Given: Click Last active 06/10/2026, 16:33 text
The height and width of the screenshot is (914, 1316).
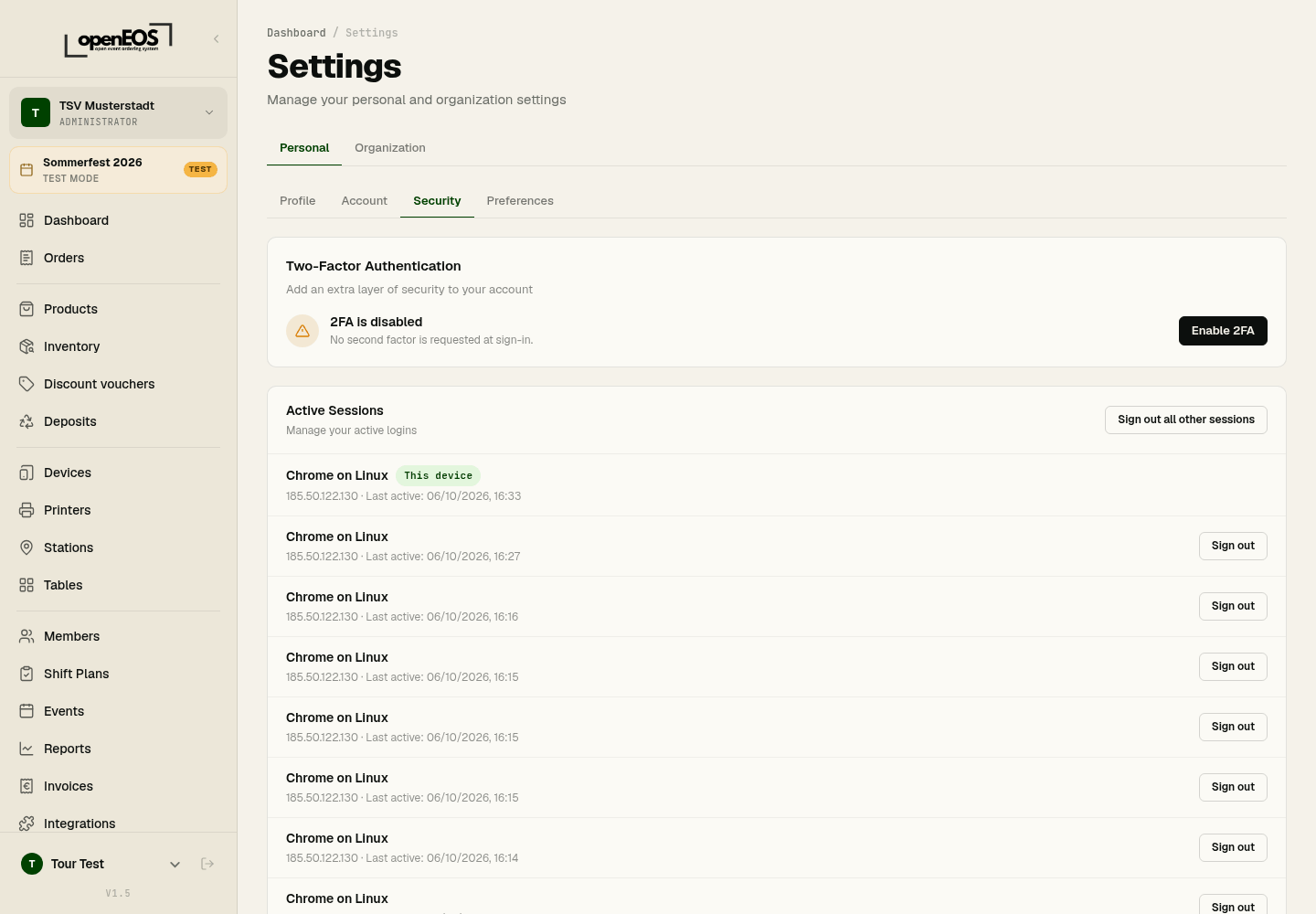Looking at the screenshot, I should 443,496.
